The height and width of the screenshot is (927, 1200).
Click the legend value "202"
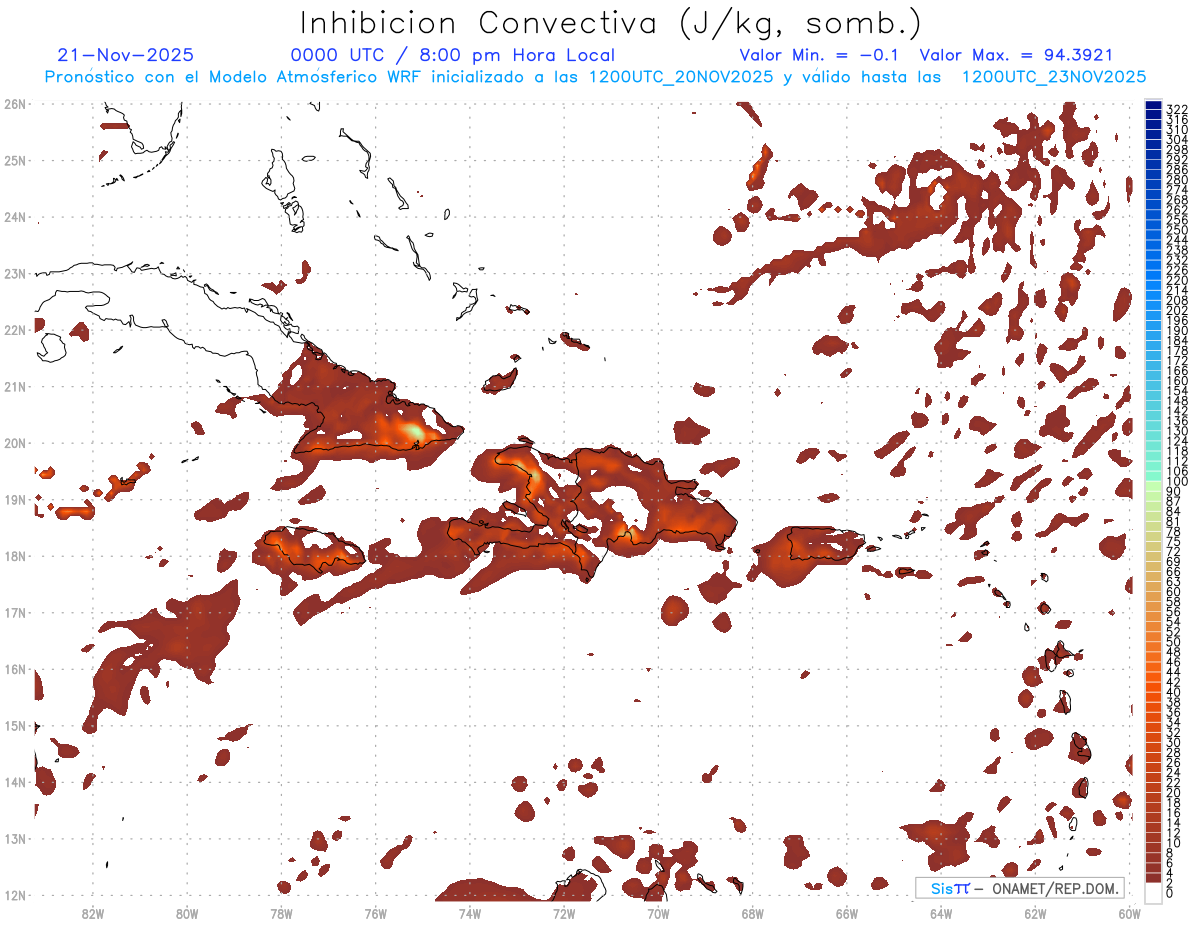[x=1177, y=311]
